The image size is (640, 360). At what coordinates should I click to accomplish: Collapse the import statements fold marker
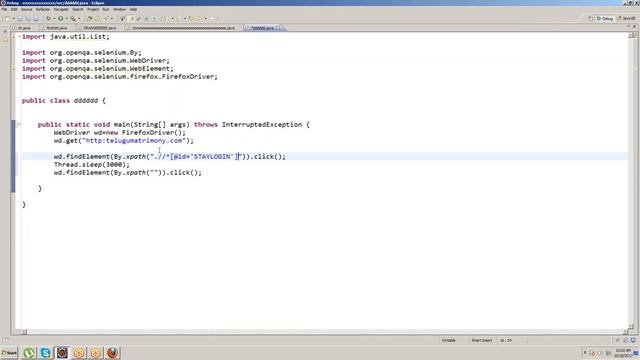[x=19, y=37]
